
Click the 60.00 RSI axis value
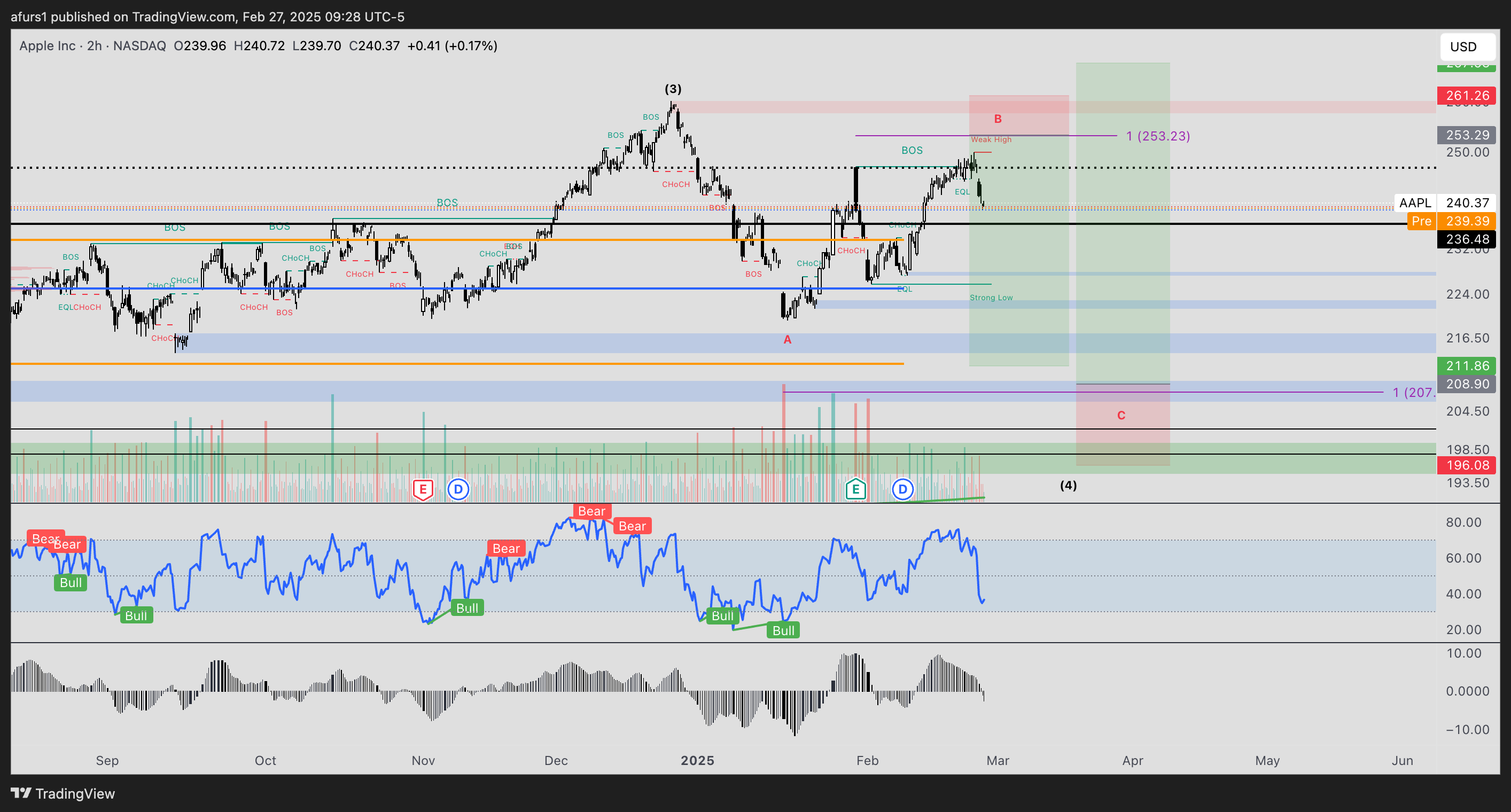(x=1463, y=558)
